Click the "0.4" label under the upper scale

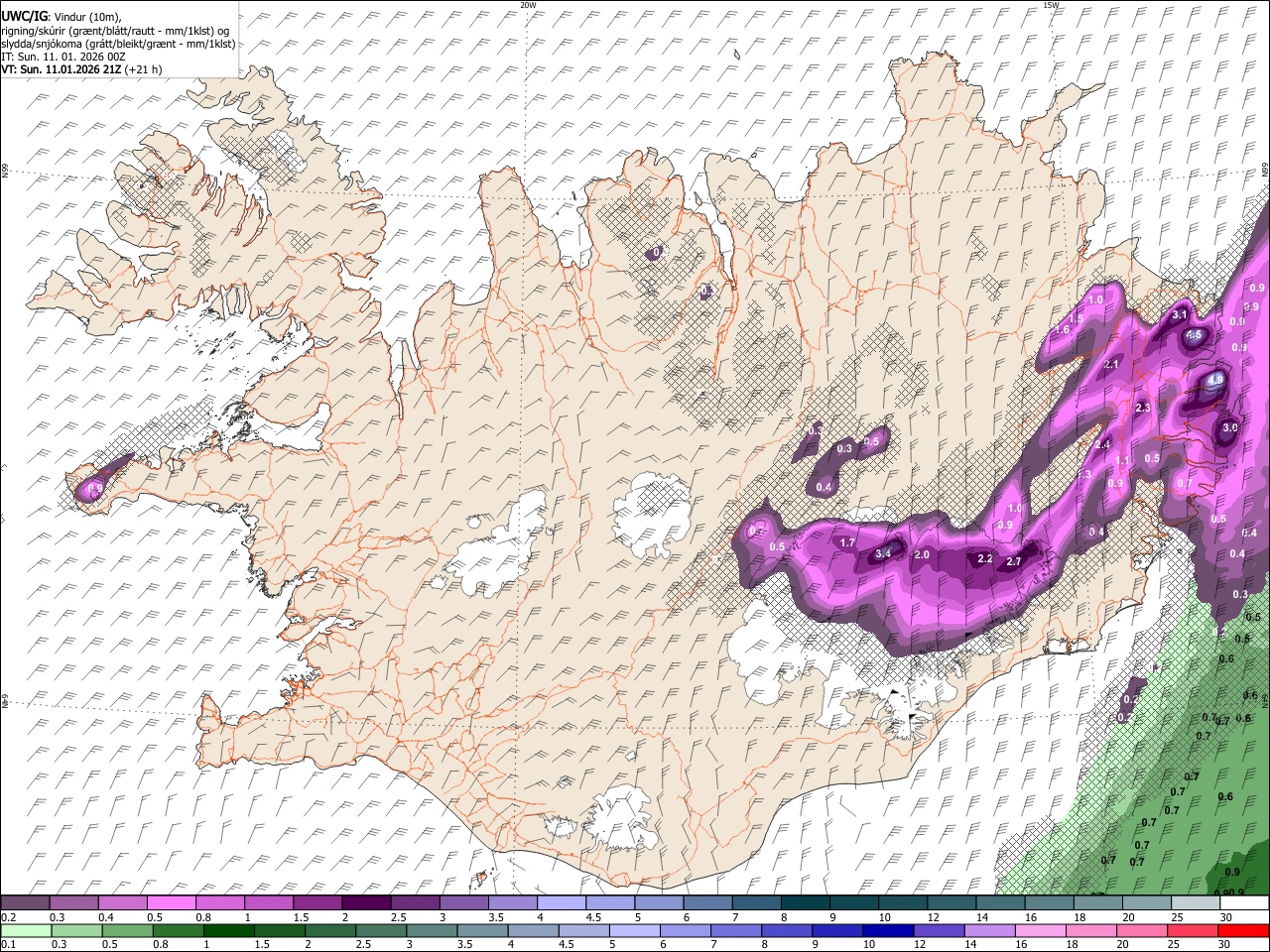tap(106, 917)
